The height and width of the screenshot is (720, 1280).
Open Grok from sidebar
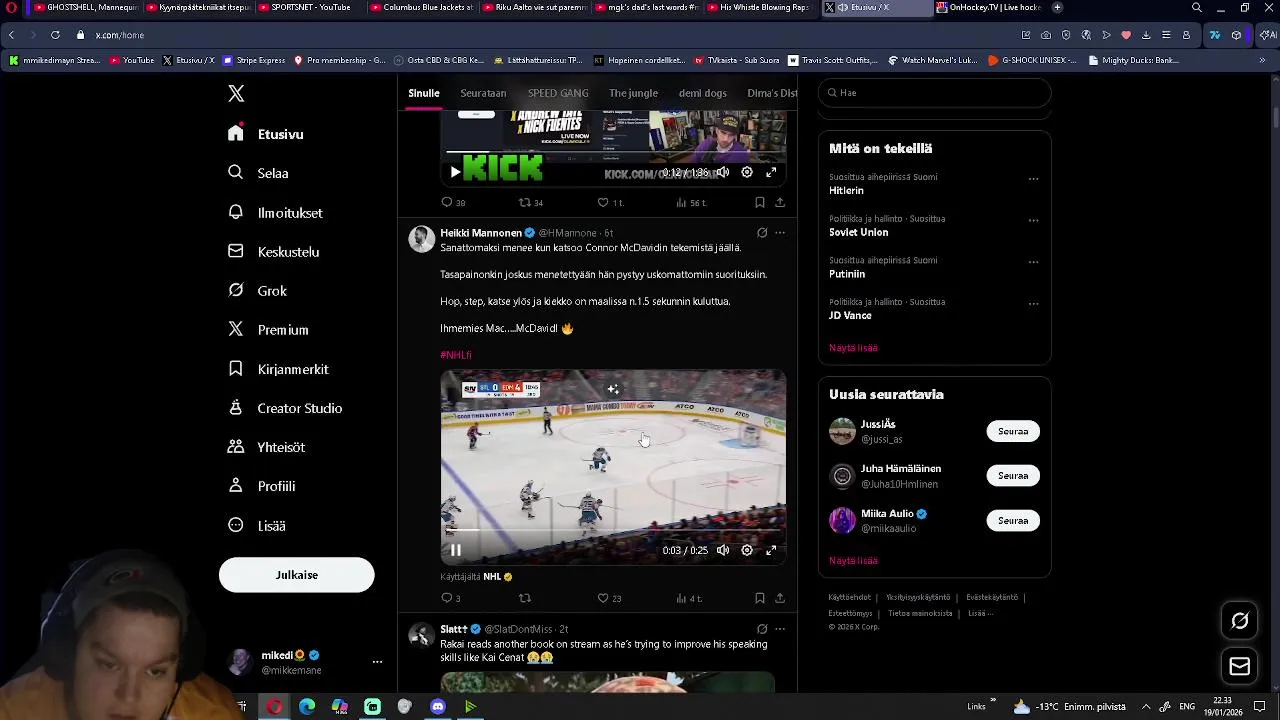point(257,290)
